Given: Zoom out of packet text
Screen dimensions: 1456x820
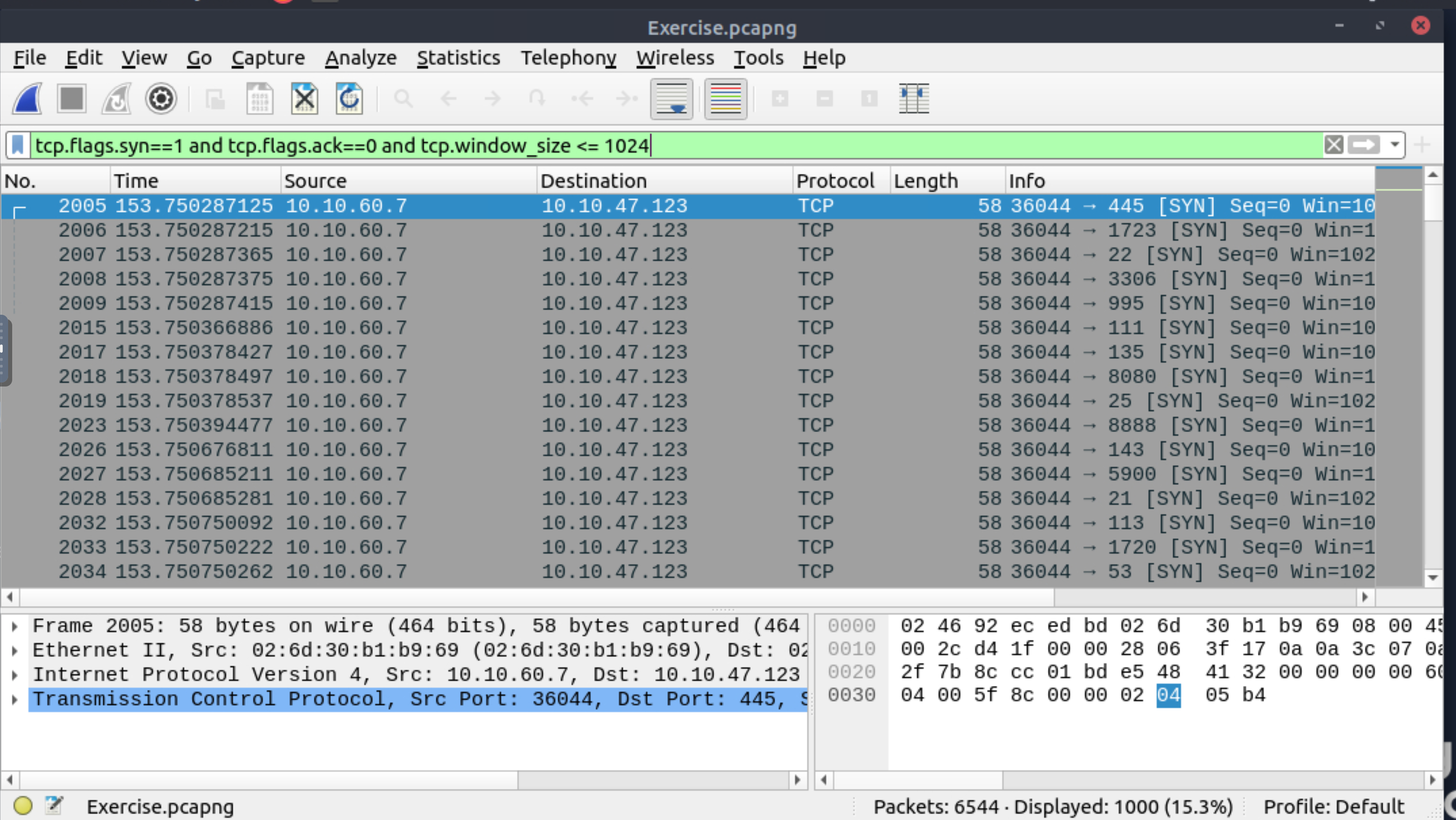Looking at the screenshot, I should coord(825,99).
